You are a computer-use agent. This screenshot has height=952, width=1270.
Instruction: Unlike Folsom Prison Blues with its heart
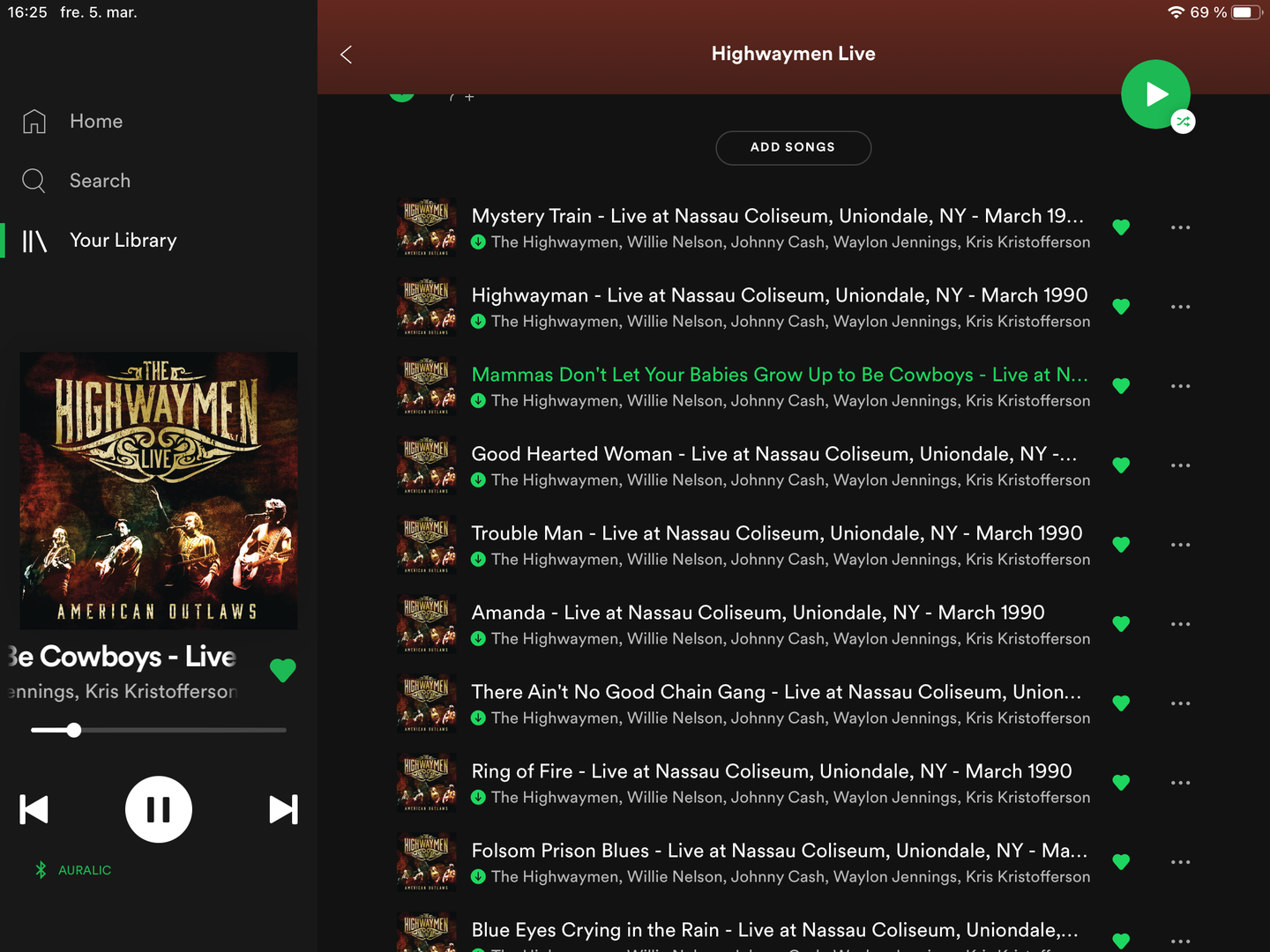click(x=1121, y=862)
